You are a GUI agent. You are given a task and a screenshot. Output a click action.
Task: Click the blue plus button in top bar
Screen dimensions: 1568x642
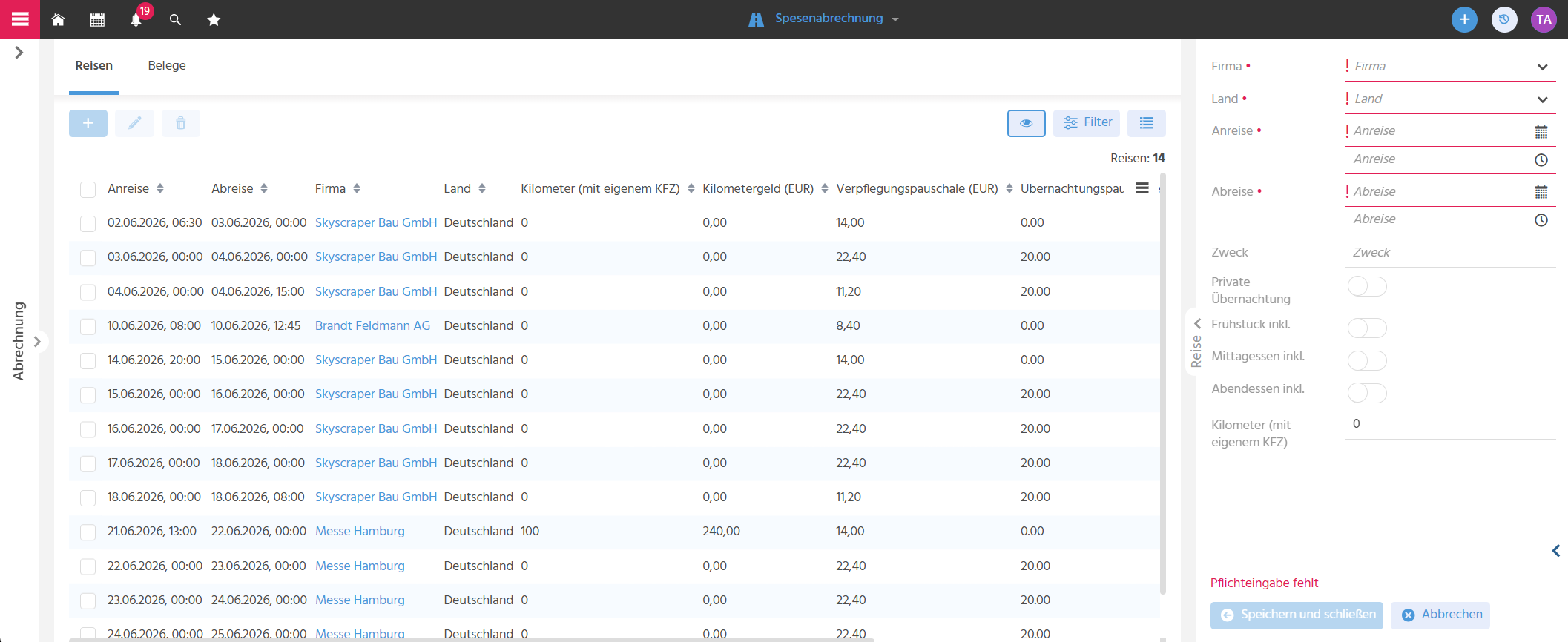(1464, 20)
